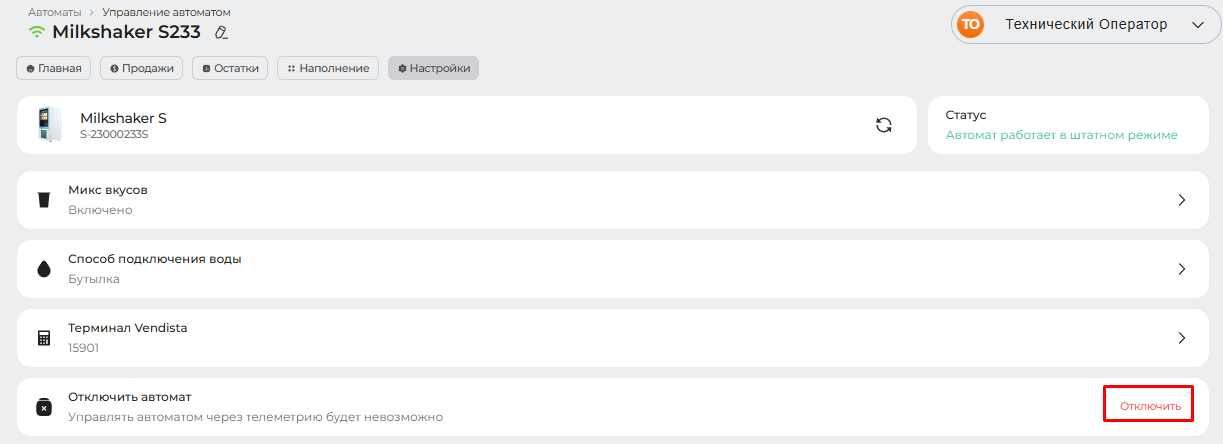Follow the Автоматы breadcrumb link
The height and width of the screenshot is (444, 1223).
pos(55,12)
